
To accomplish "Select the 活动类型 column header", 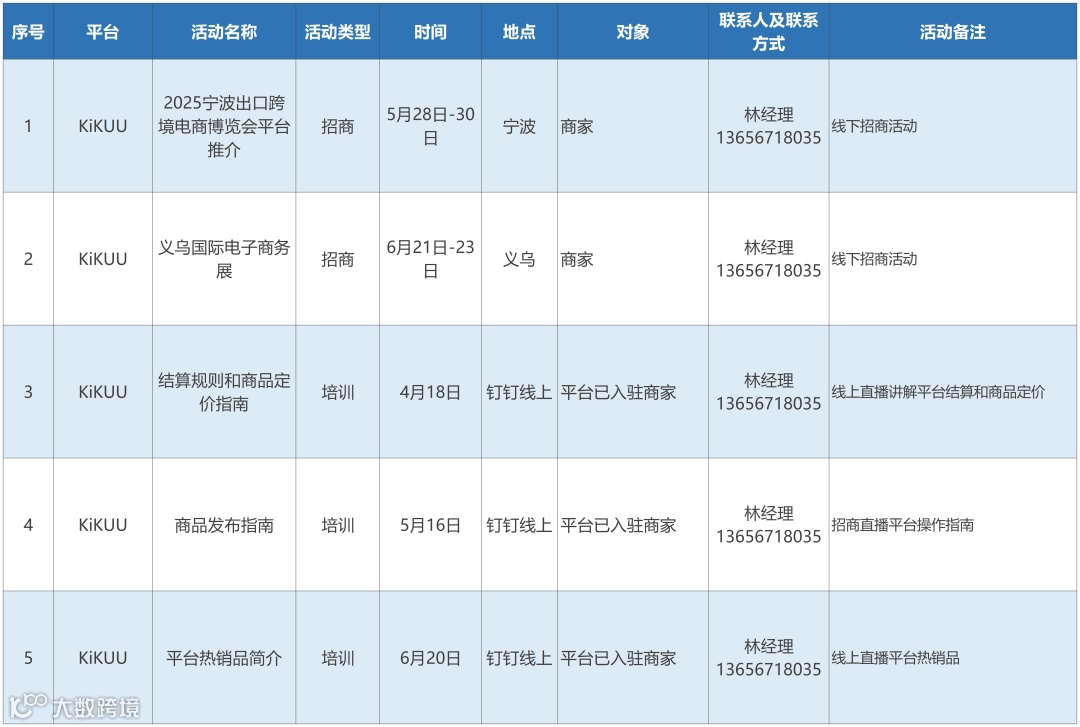I will pyautogui.click(x=338, y=32).
